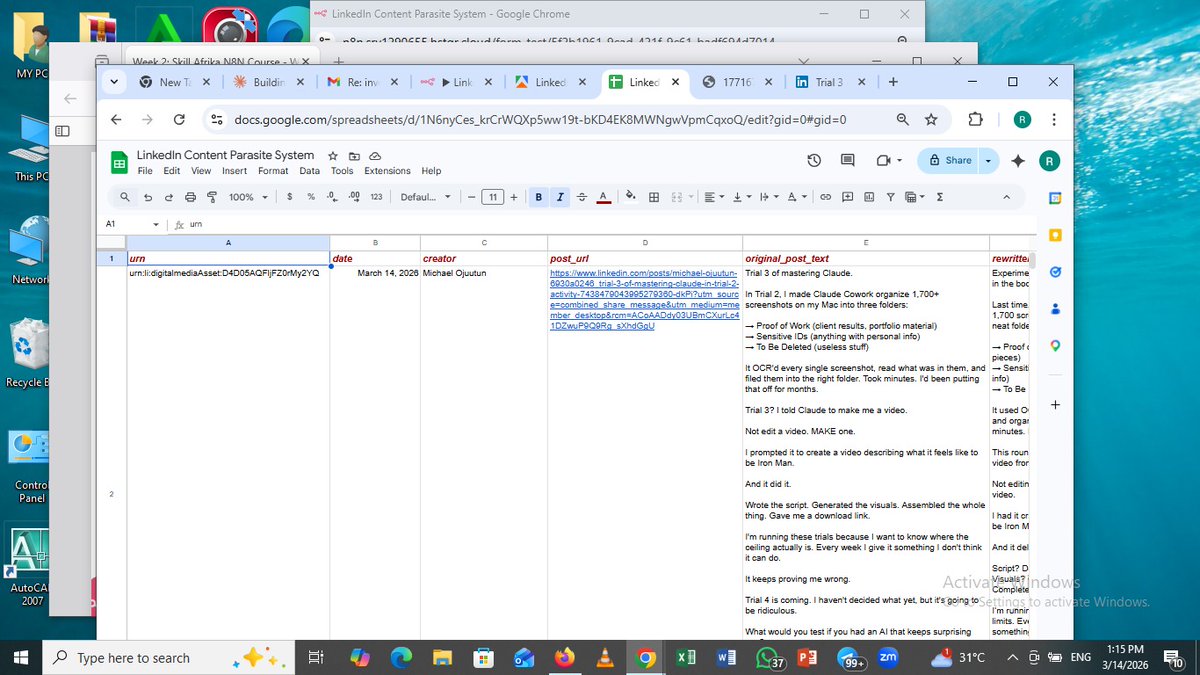Reload the Chrome page
The width and height of the screenshot is (1200, 675).
[179, 120]
